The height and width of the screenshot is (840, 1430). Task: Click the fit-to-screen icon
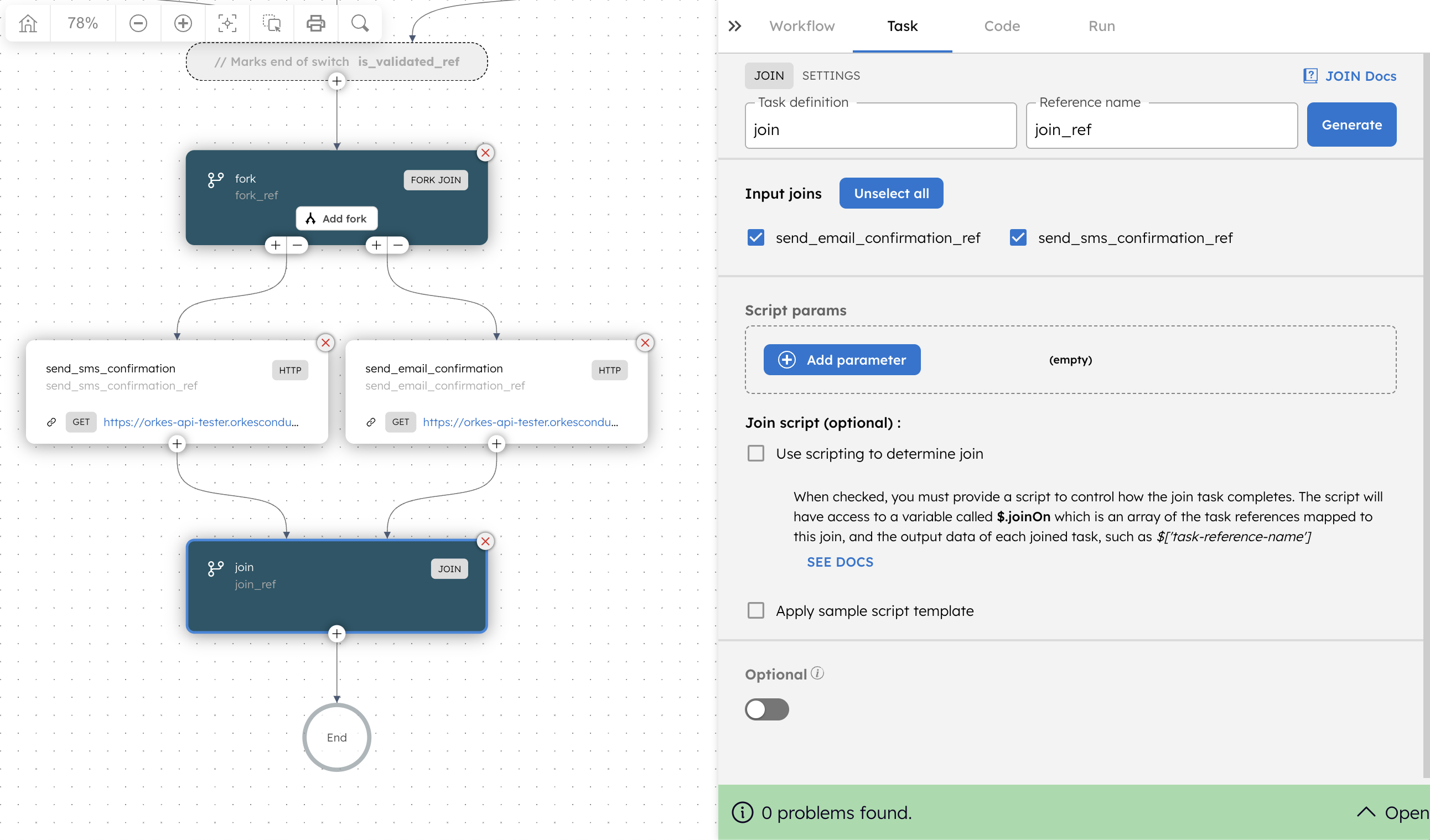tap(227, 23)
